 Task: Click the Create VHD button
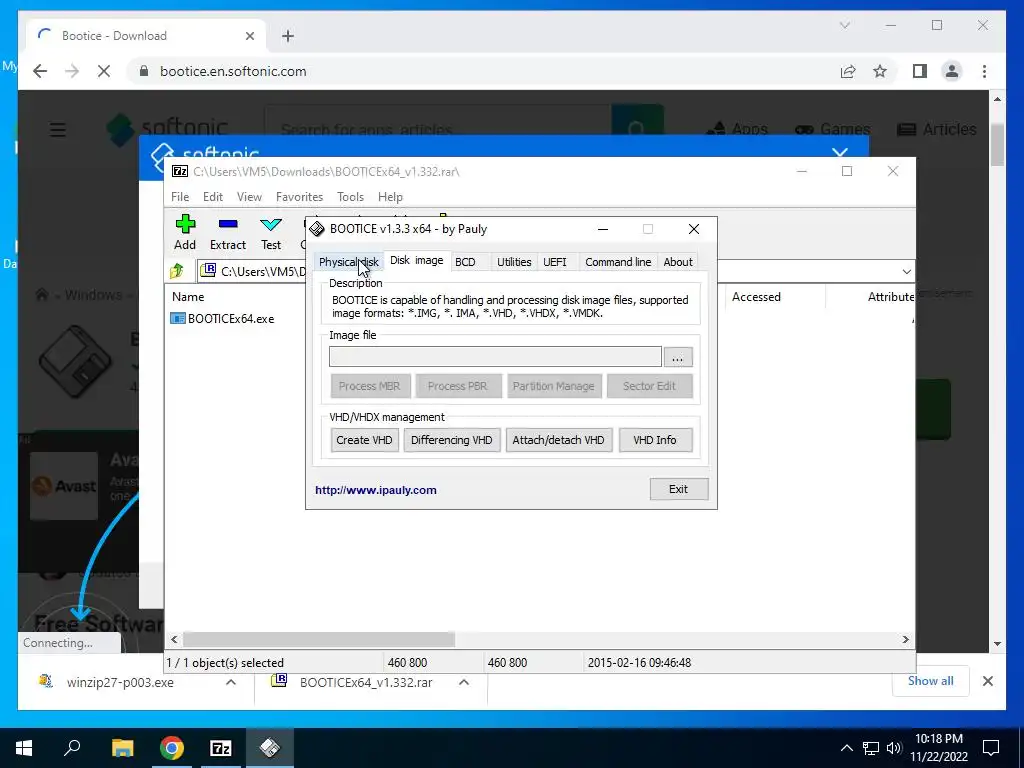[364, 440]
